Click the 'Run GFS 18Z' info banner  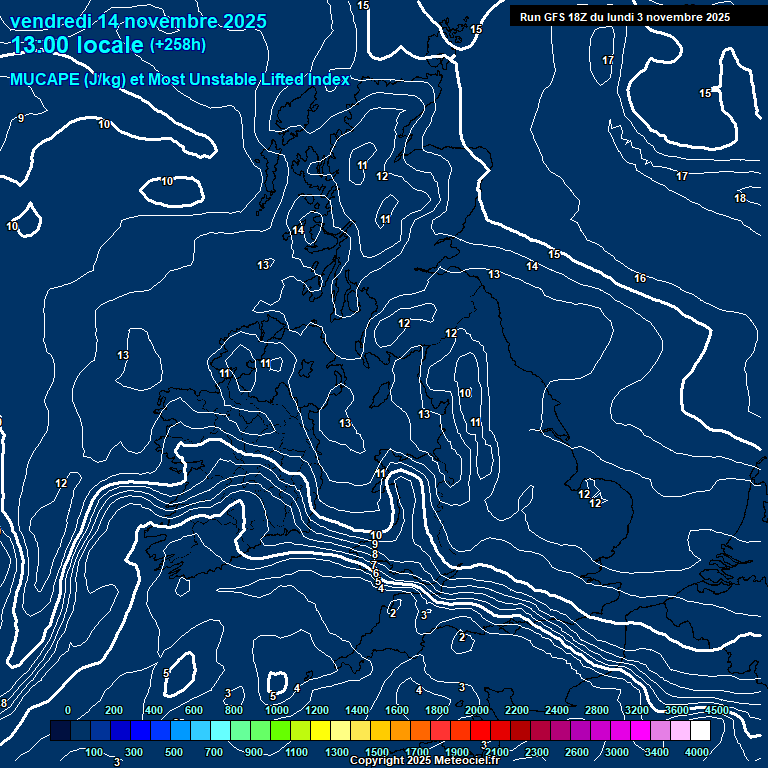tap(625, 17)
